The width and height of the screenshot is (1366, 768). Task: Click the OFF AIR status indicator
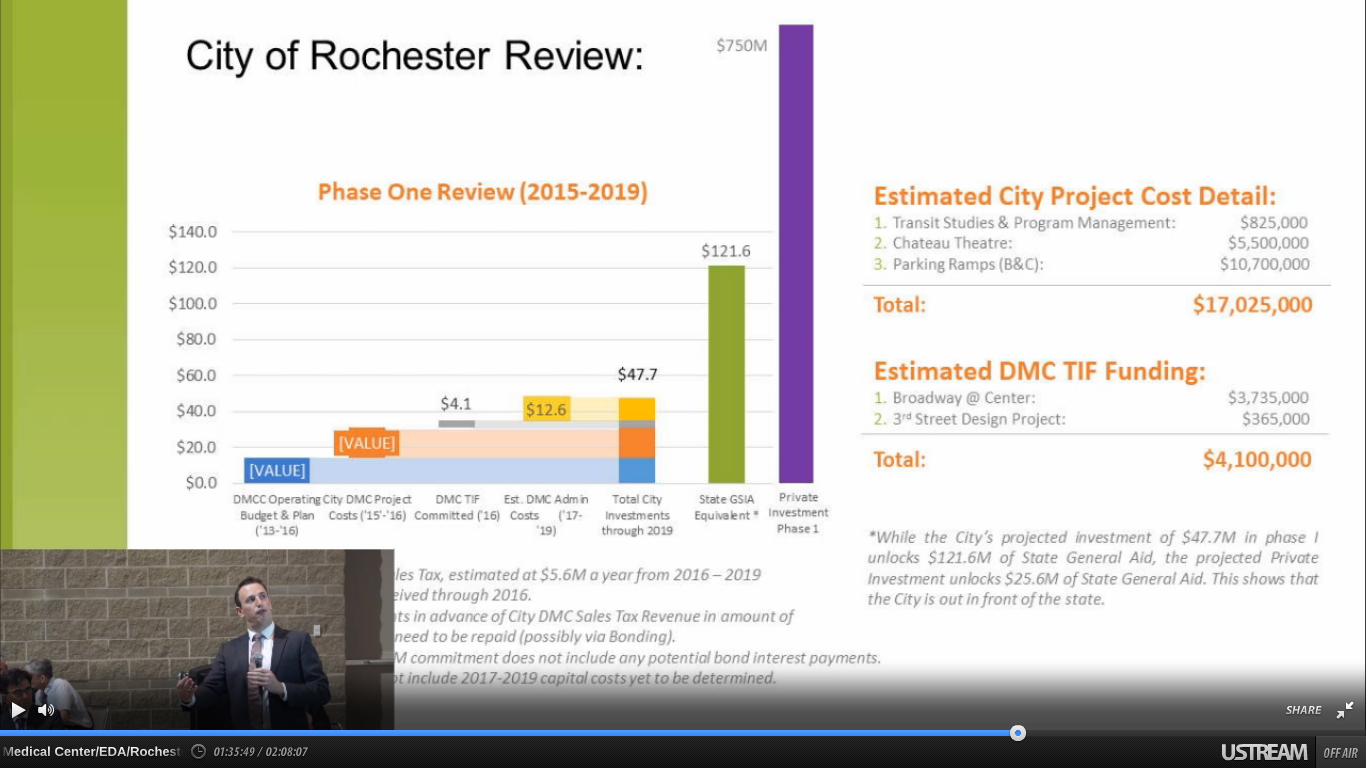coord(1340,753)
